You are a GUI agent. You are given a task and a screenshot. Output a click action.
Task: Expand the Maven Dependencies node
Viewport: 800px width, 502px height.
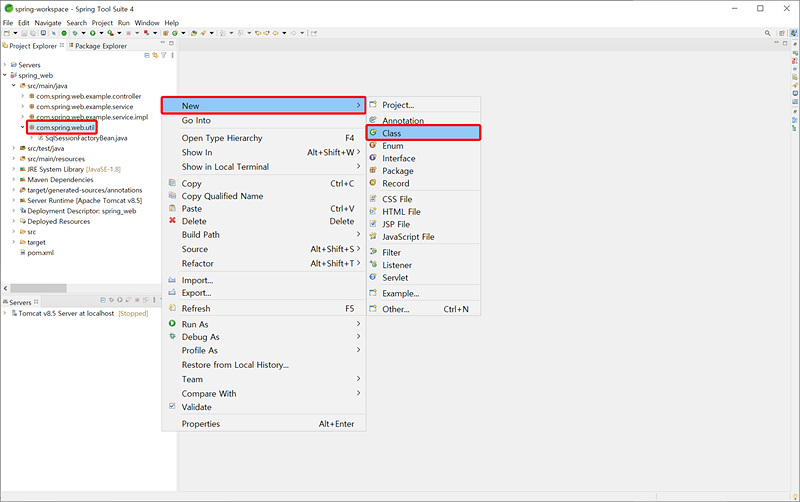pos(14,179)
